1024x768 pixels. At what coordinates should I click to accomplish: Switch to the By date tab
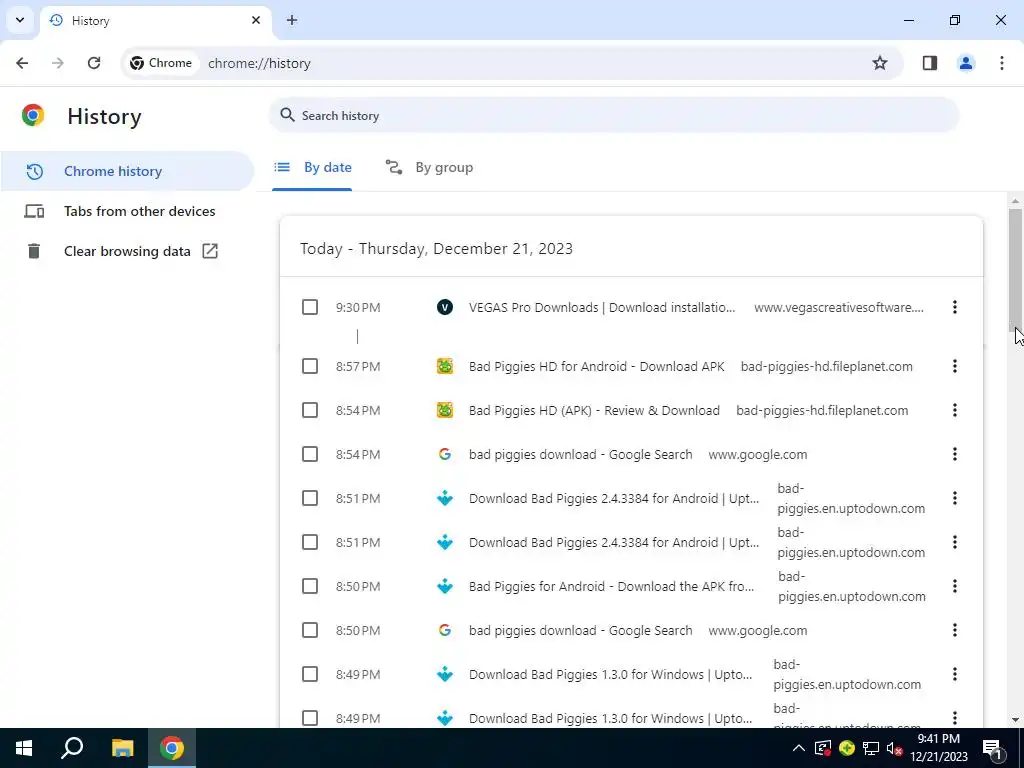coord(312,168)
